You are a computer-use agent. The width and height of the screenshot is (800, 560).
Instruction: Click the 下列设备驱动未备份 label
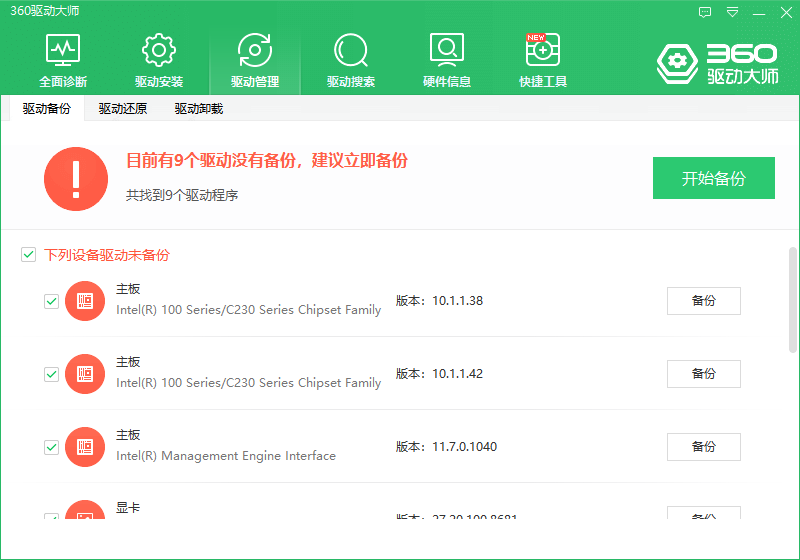[x=107, y=254]
